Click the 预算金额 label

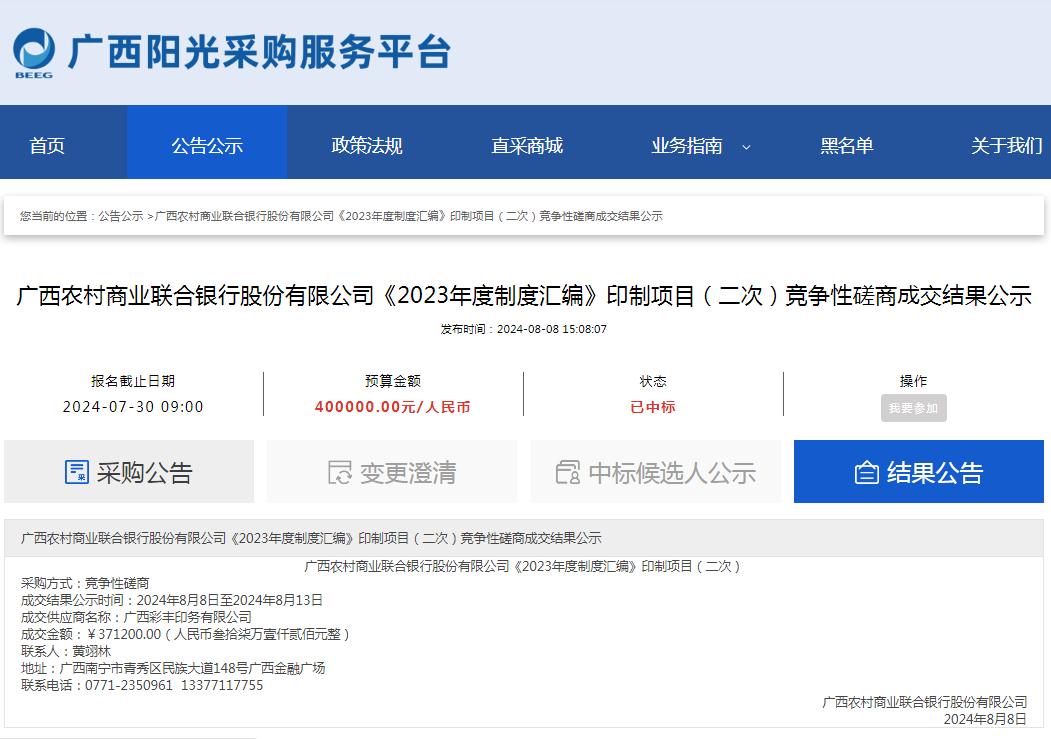pyautogui.click(x=393, y=381)
